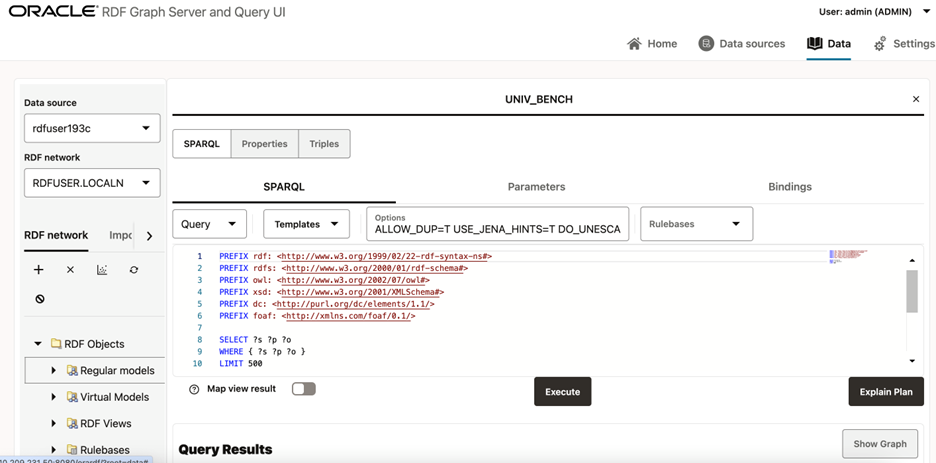This screenshot has height=463, width=936.
Task: Open the Rulebases dropdown
Action: pyautogui.click(x=696, y=224)
